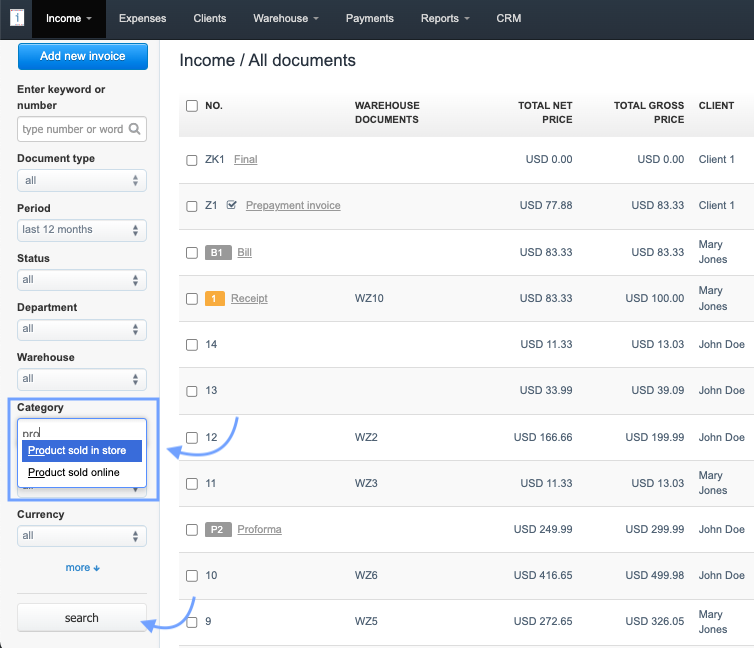This screenshot has height=648, width=754.
Task: Open the Document type dropdown
Action: (82, 181)
